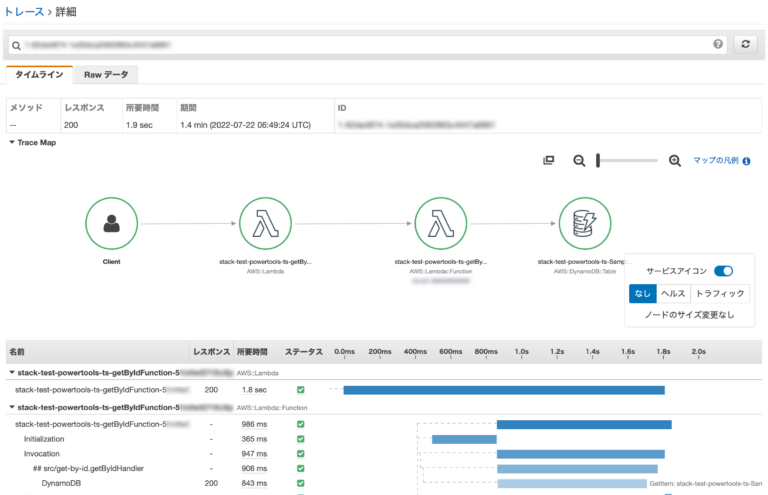Open the マップの凡例 link
The image size is (768, 495).
pyautogui.click(x=716, y=161)
